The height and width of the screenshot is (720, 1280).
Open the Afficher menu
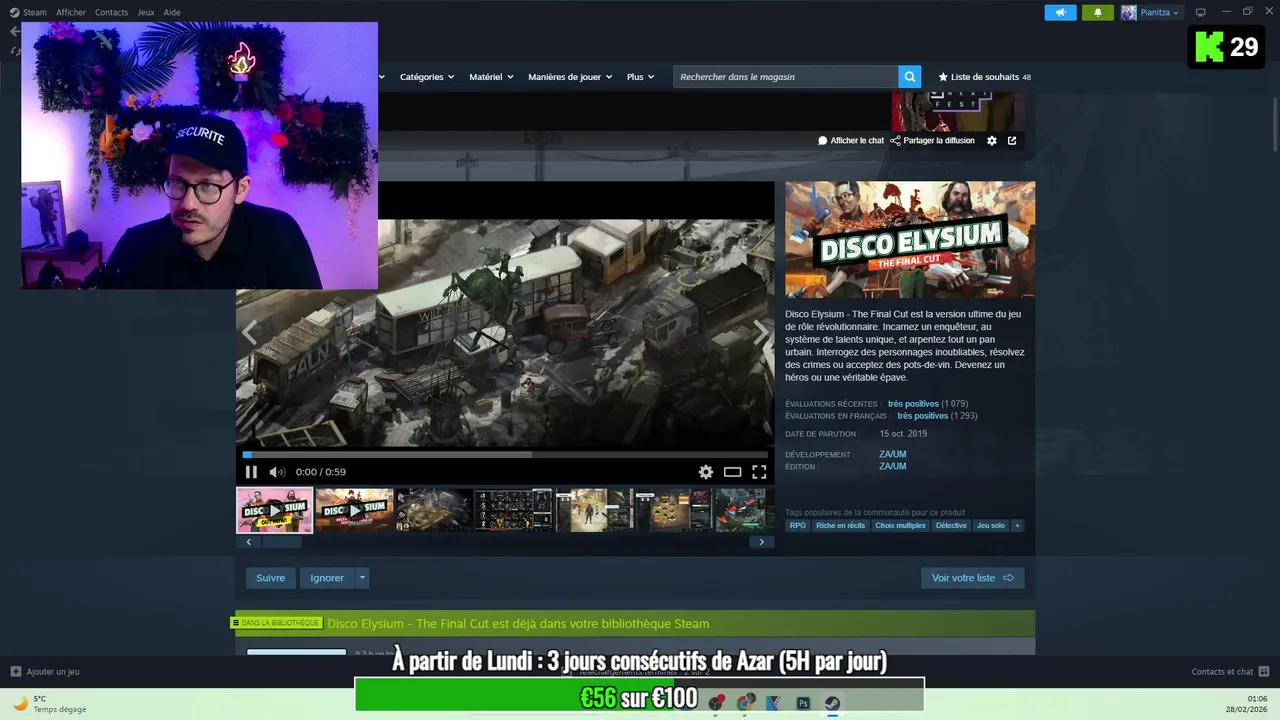tap(71, 12)
